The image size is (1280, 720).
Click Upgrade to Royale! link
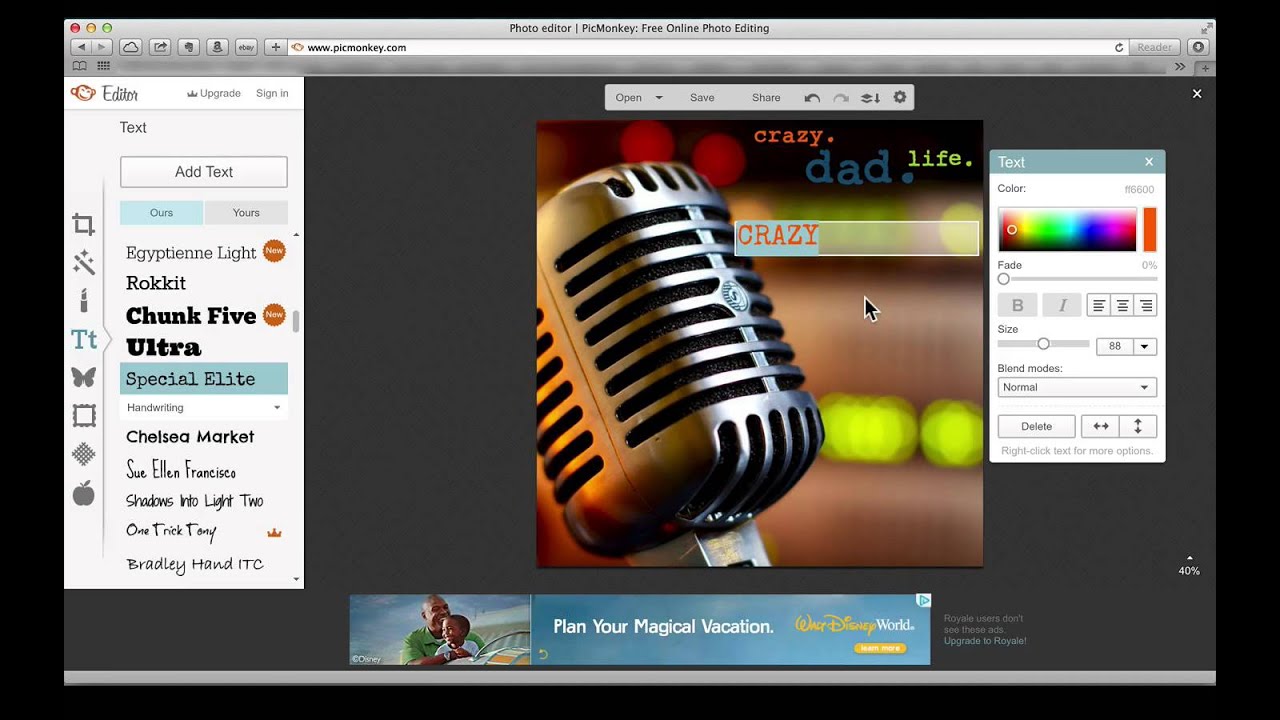coord(985,641)
